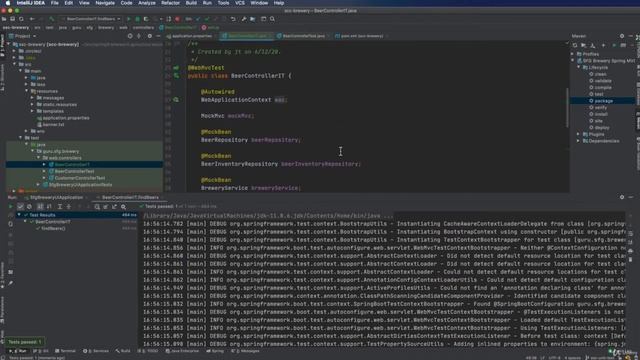Expand the java folder under test
The width and height of the screenshot is (640, 360).
click(27, 144)
